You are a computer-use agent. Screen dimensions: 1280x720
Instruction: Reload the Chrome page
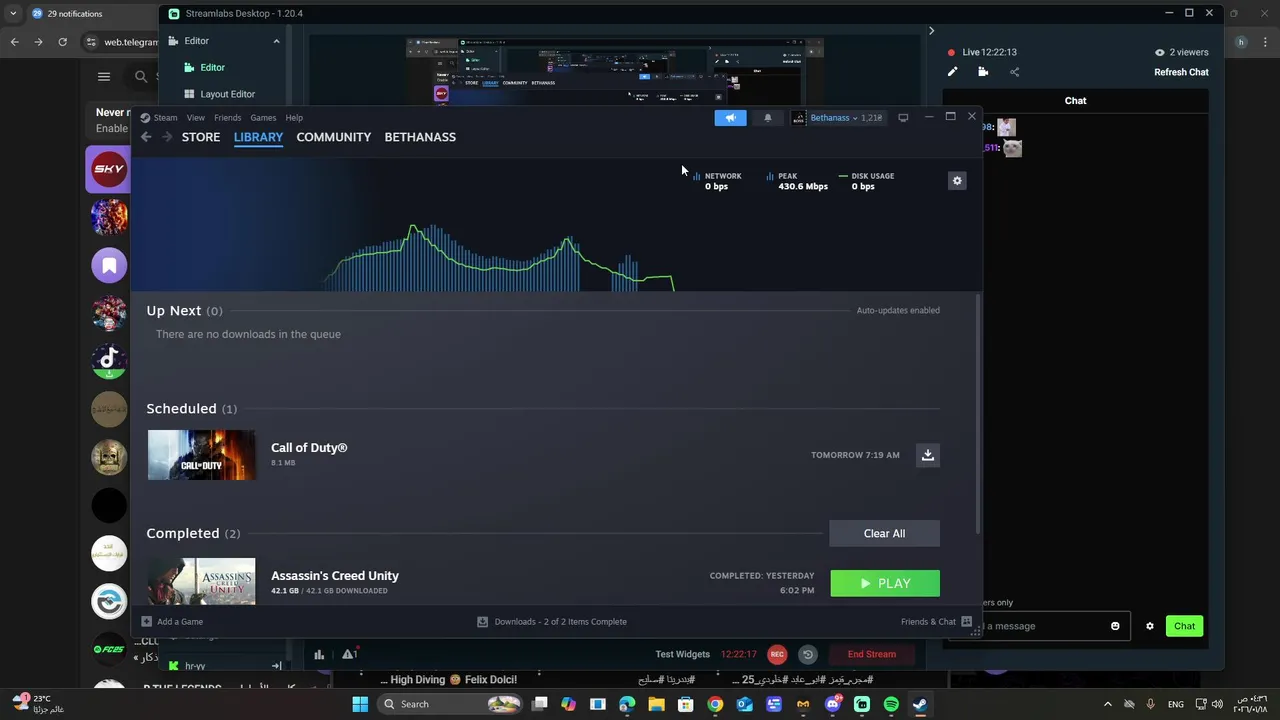pos(62,42)
